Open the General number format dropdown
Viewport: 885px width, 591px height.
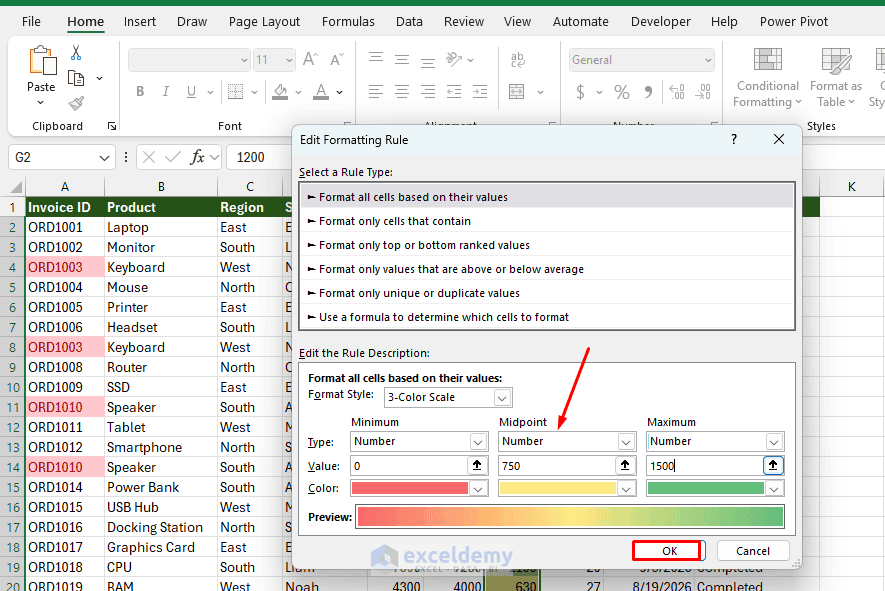tap(708, 60)
